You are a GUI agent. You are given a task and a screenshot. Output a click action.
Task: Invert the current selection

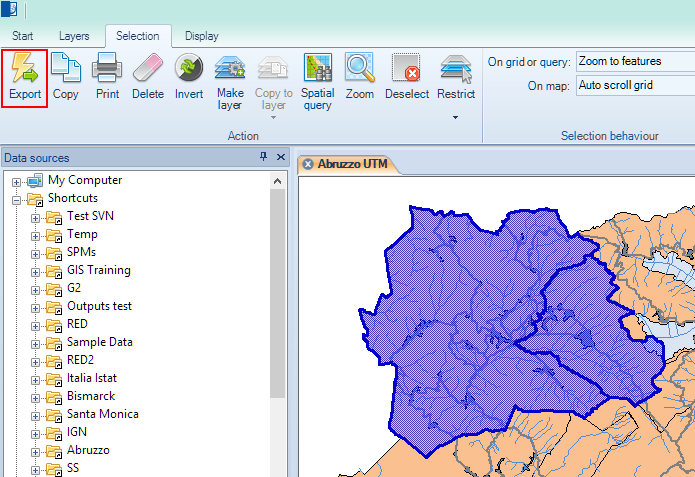[189, 77]
